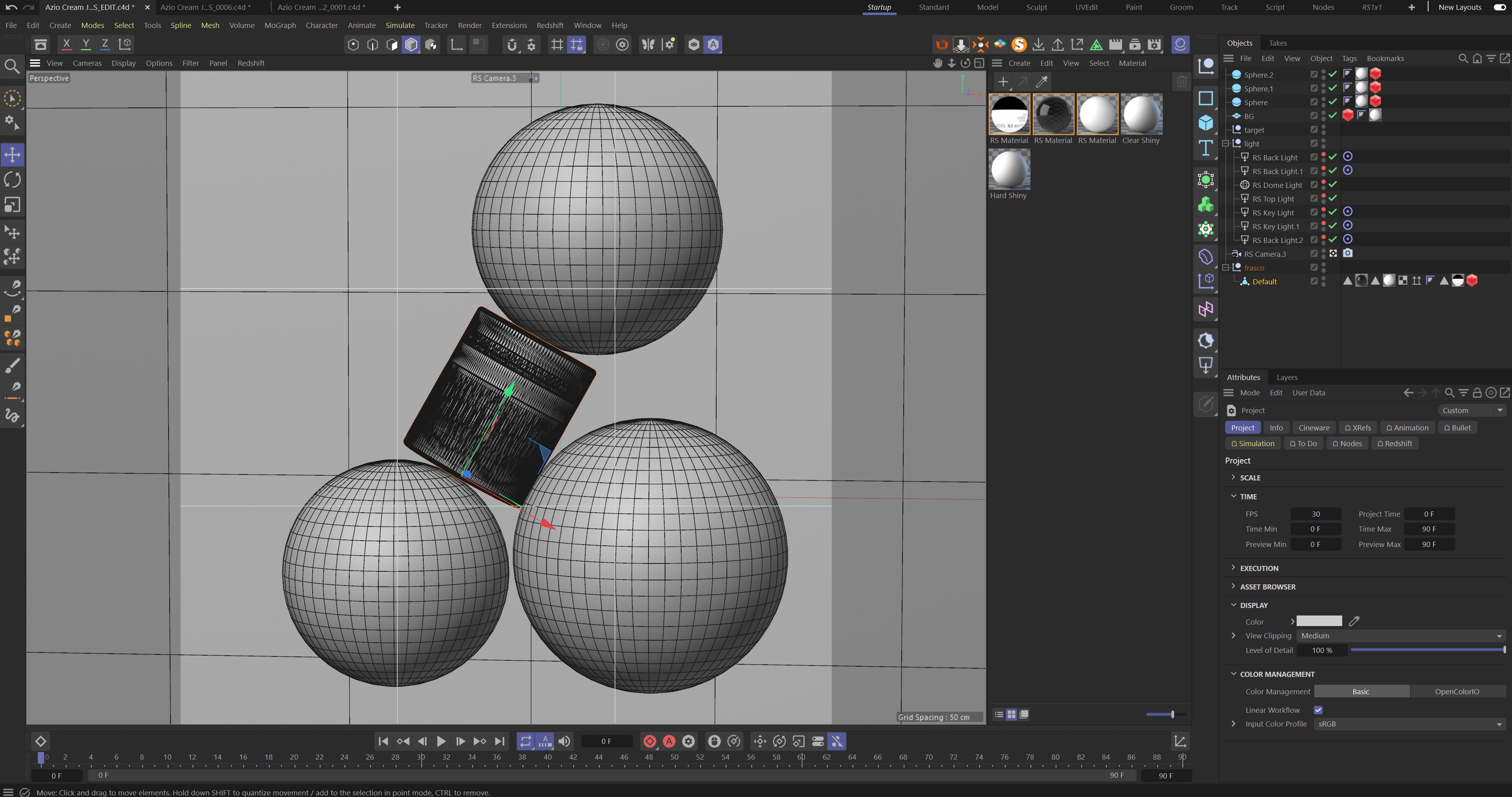The image size is (1512, 797).
Task: Select the Move tool in left toolbar
Action: click(x=12, y=155)
